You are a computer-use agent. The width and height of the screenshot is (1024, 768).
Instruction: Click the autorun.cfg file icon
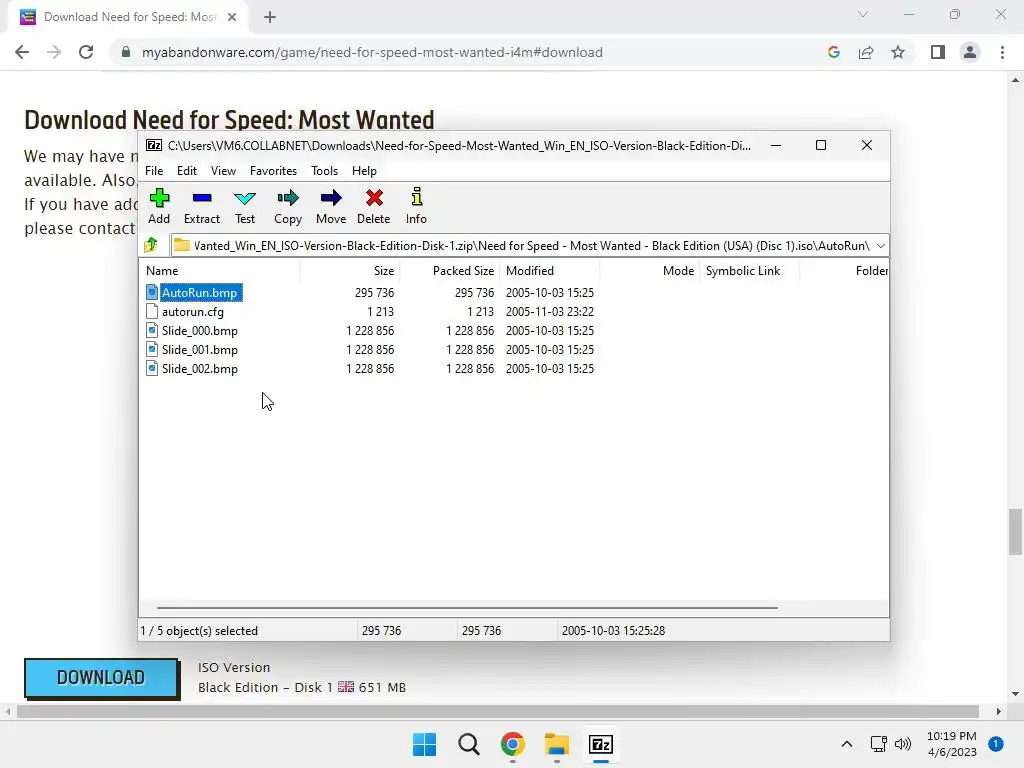(152, 311)
